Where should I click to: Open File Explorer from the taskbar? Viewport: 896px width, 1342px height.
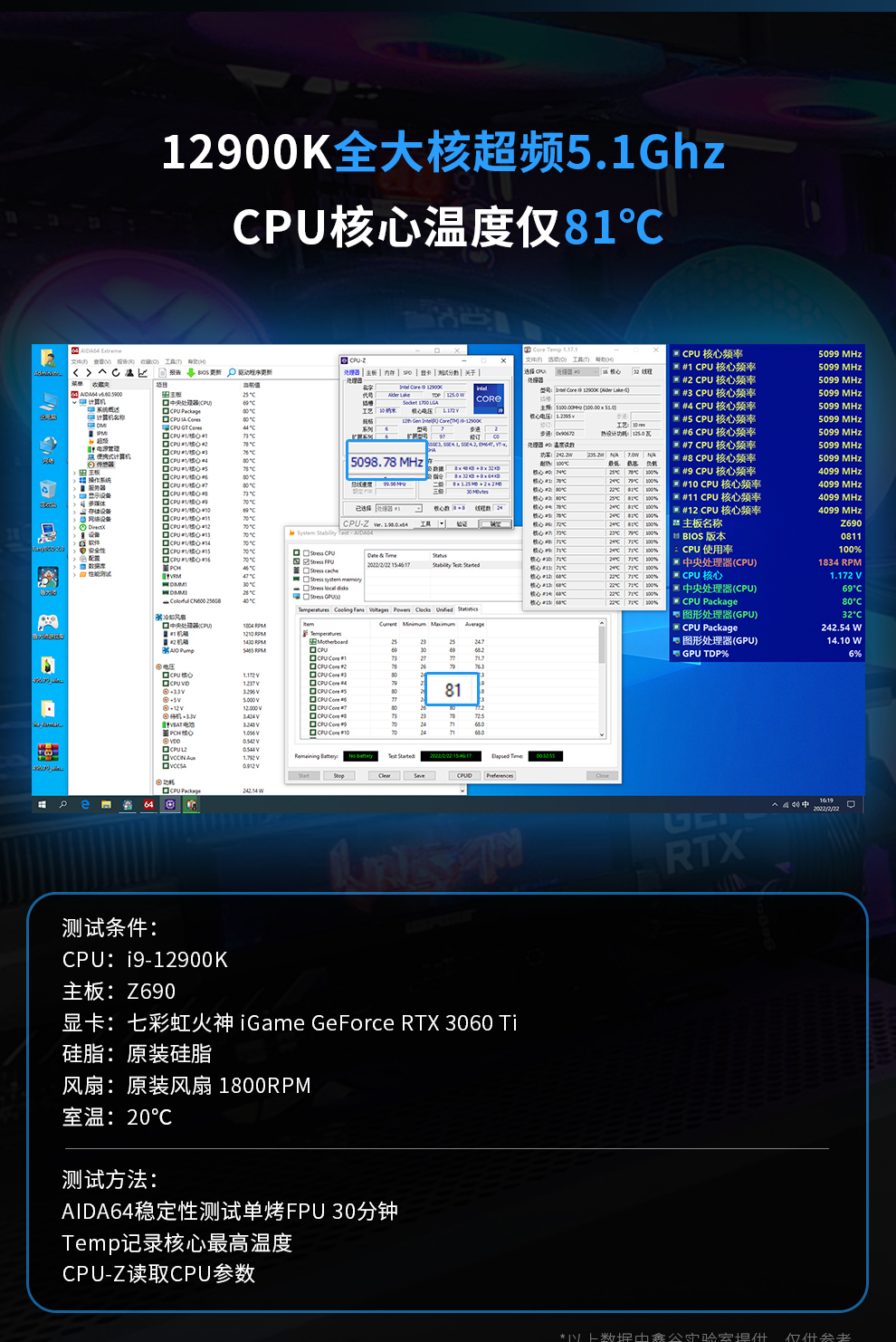(106, 804)
